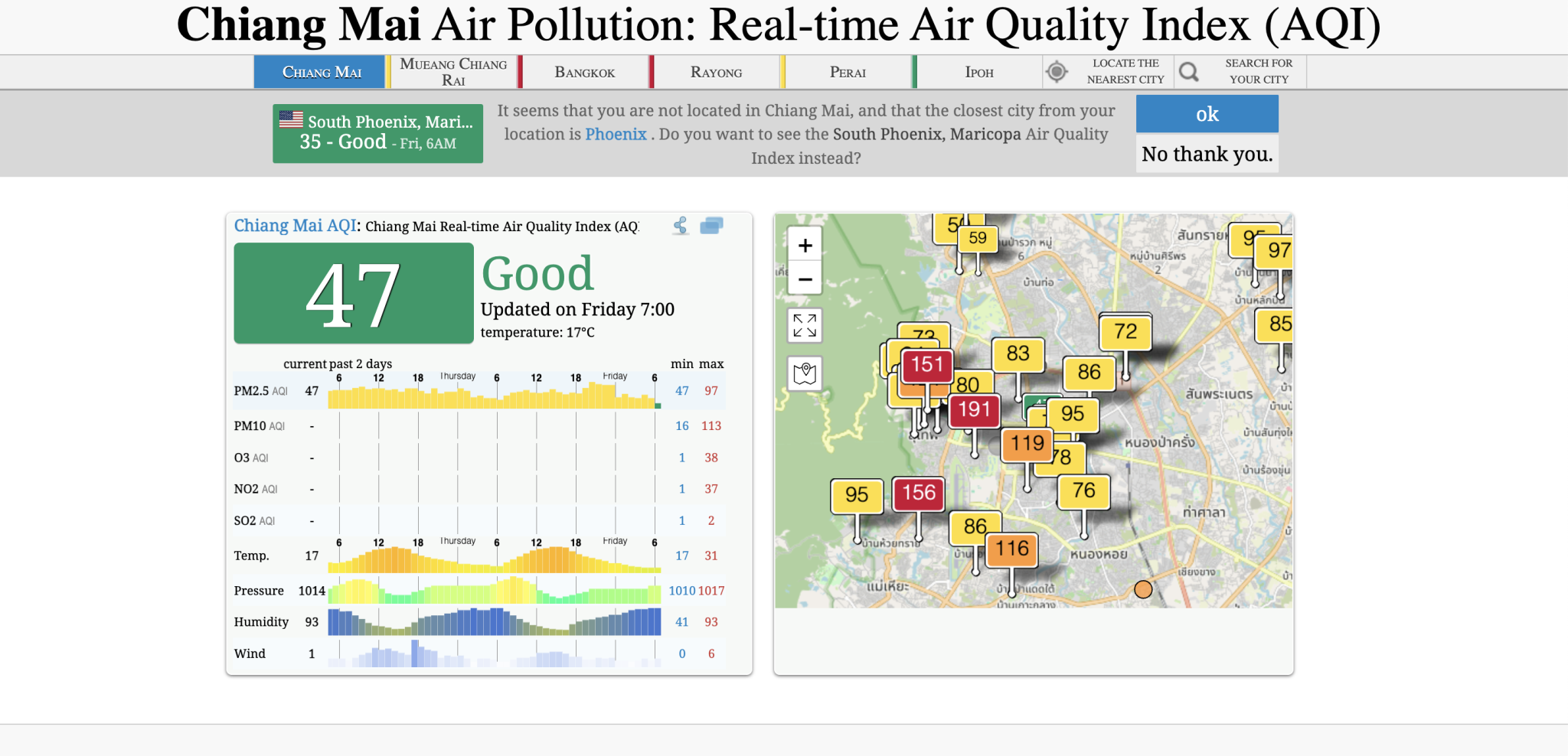Confirm with the blue ok button
This screenshot has width=1568, height=756.
pos(1207,114)
